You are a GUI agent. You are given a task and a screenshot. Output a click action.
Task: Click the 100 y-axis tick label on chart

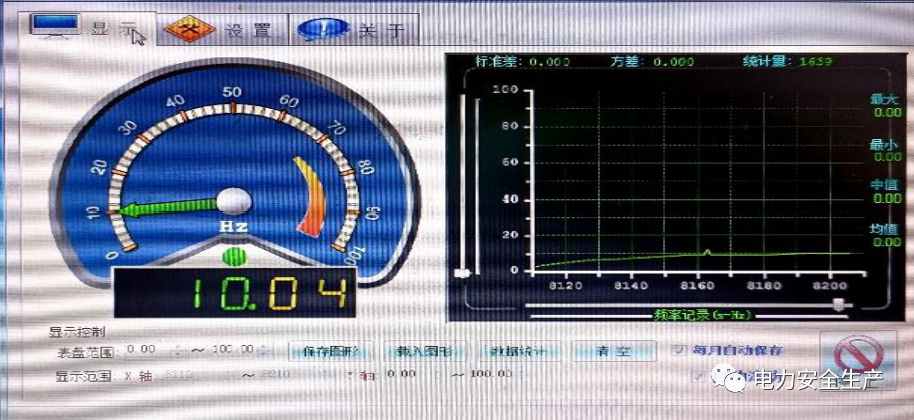point(505,90)
